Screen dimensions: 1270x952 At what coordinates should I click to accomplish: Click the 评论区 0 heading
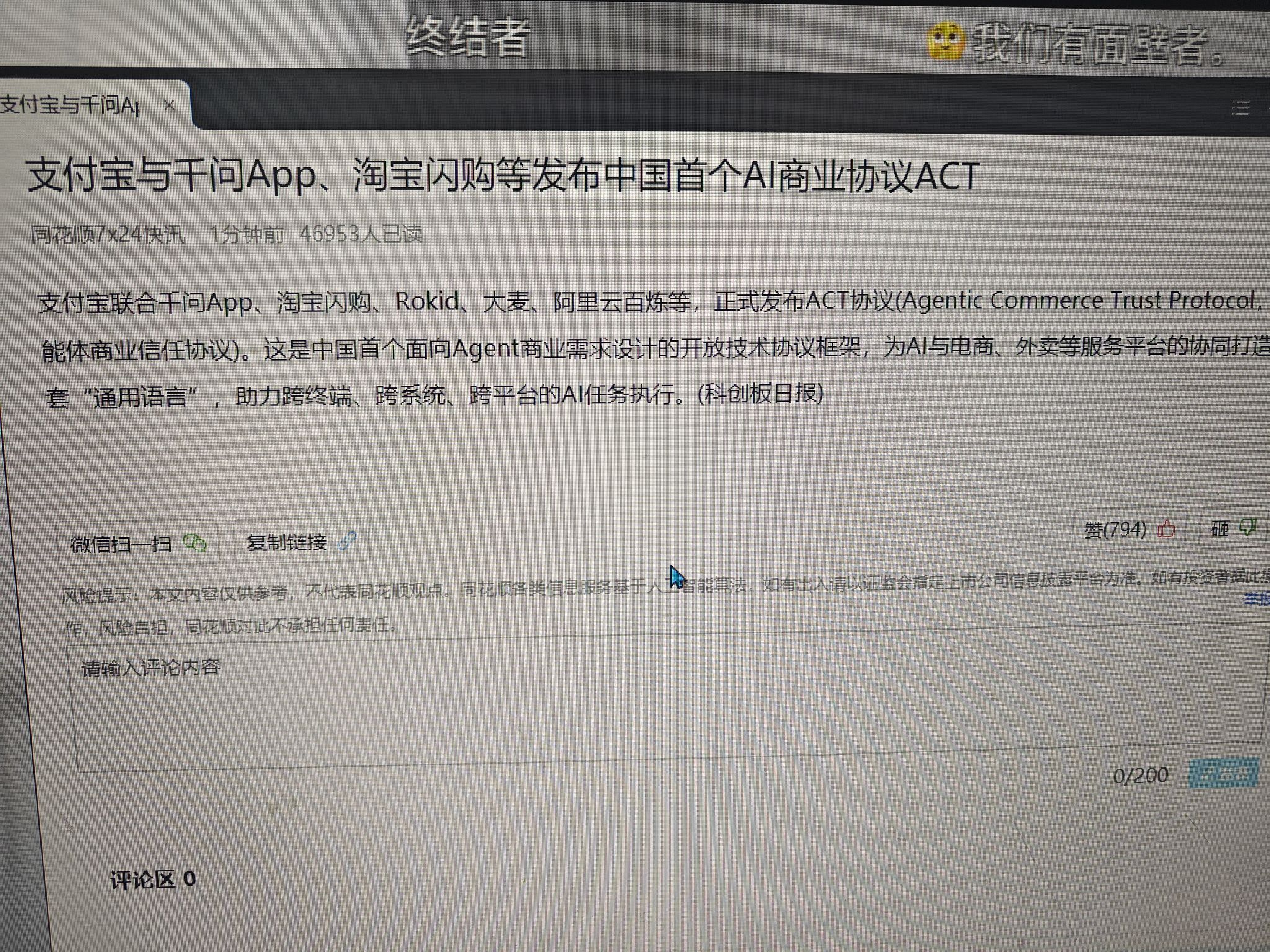point(153,879)
